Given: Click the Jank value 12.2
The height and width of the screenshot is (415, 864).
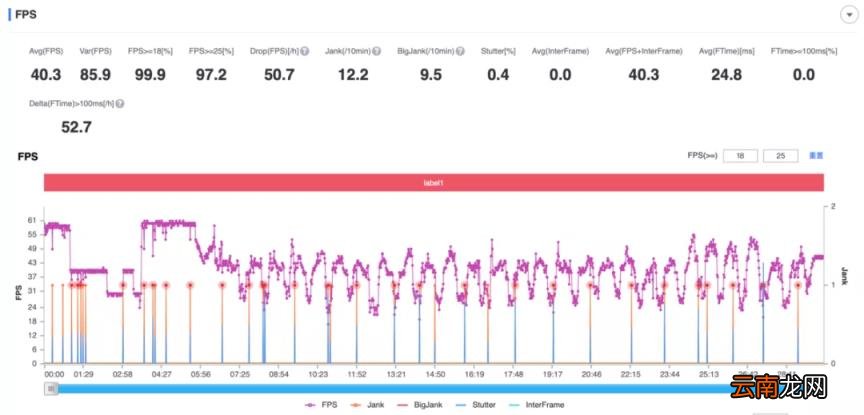Looking at the screenshot, I should (x=353, y=75).
